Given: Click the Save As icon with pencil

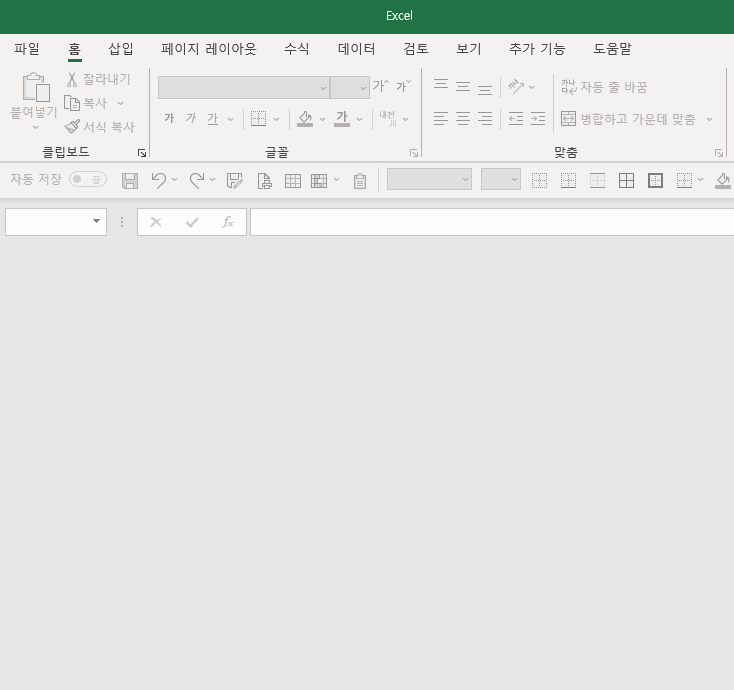Looking at the screenshot, I should [235, 180].
